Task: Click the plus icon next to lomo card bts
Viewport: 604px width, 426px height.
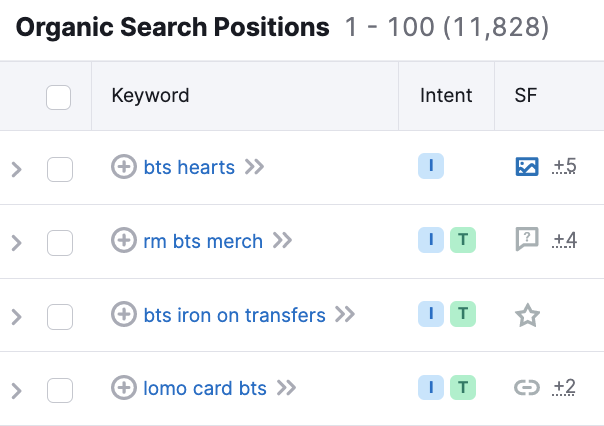Action: coord(123,388)
